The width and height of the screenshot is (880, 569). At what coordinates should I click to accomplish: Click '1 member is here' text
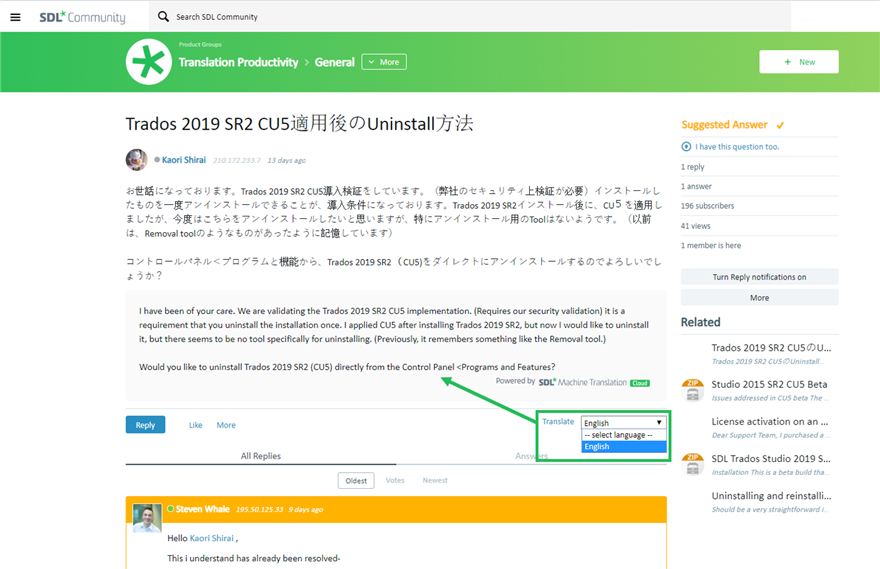(x=711, y=246)
